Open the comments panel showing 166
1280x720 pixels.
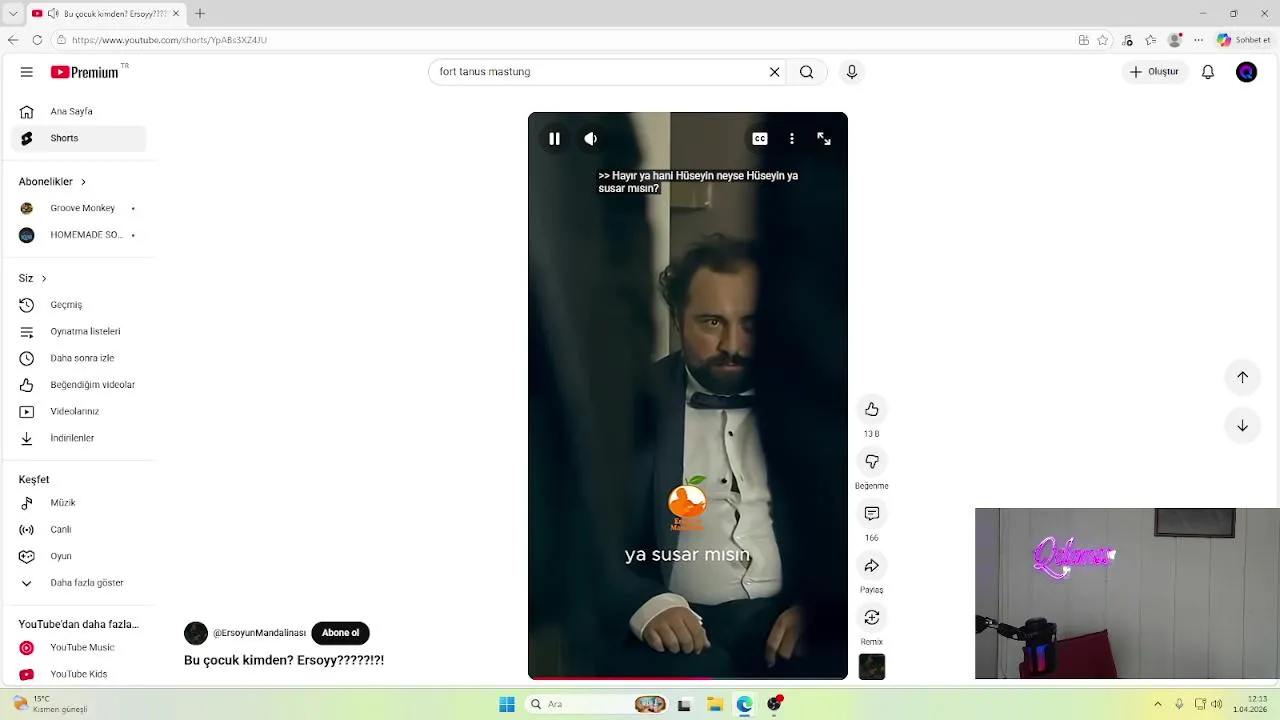(872, 513)
